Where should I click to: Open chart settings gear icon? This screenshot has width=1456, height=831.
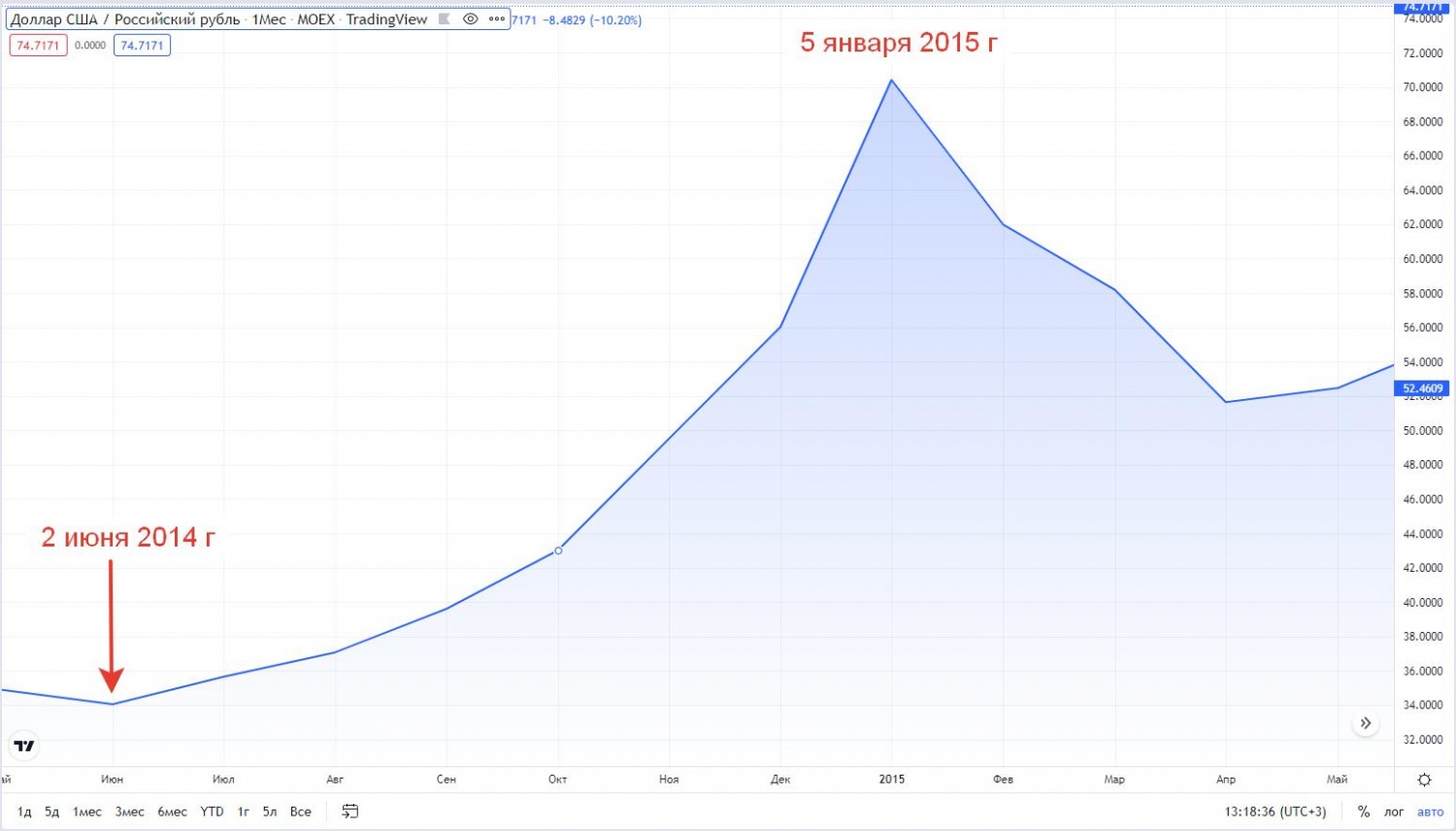click(x=1424, y=780)
